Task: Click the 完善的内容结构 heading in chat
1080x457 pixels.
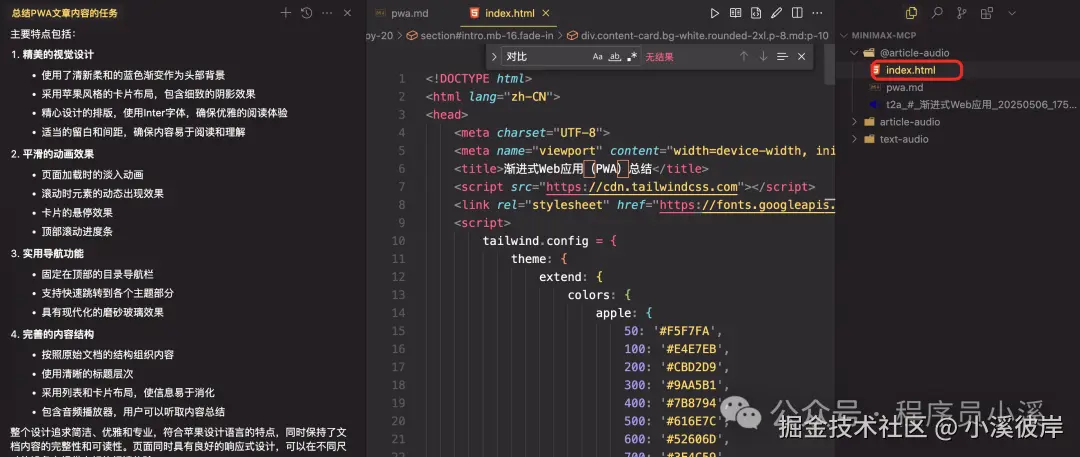Action: (59, 334)
